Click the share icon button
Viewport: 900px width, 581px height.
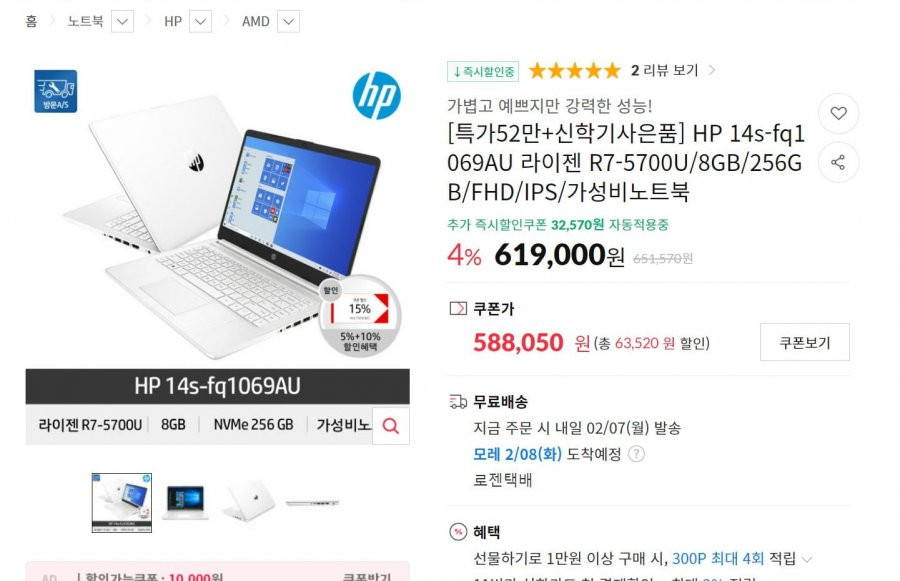838,162
